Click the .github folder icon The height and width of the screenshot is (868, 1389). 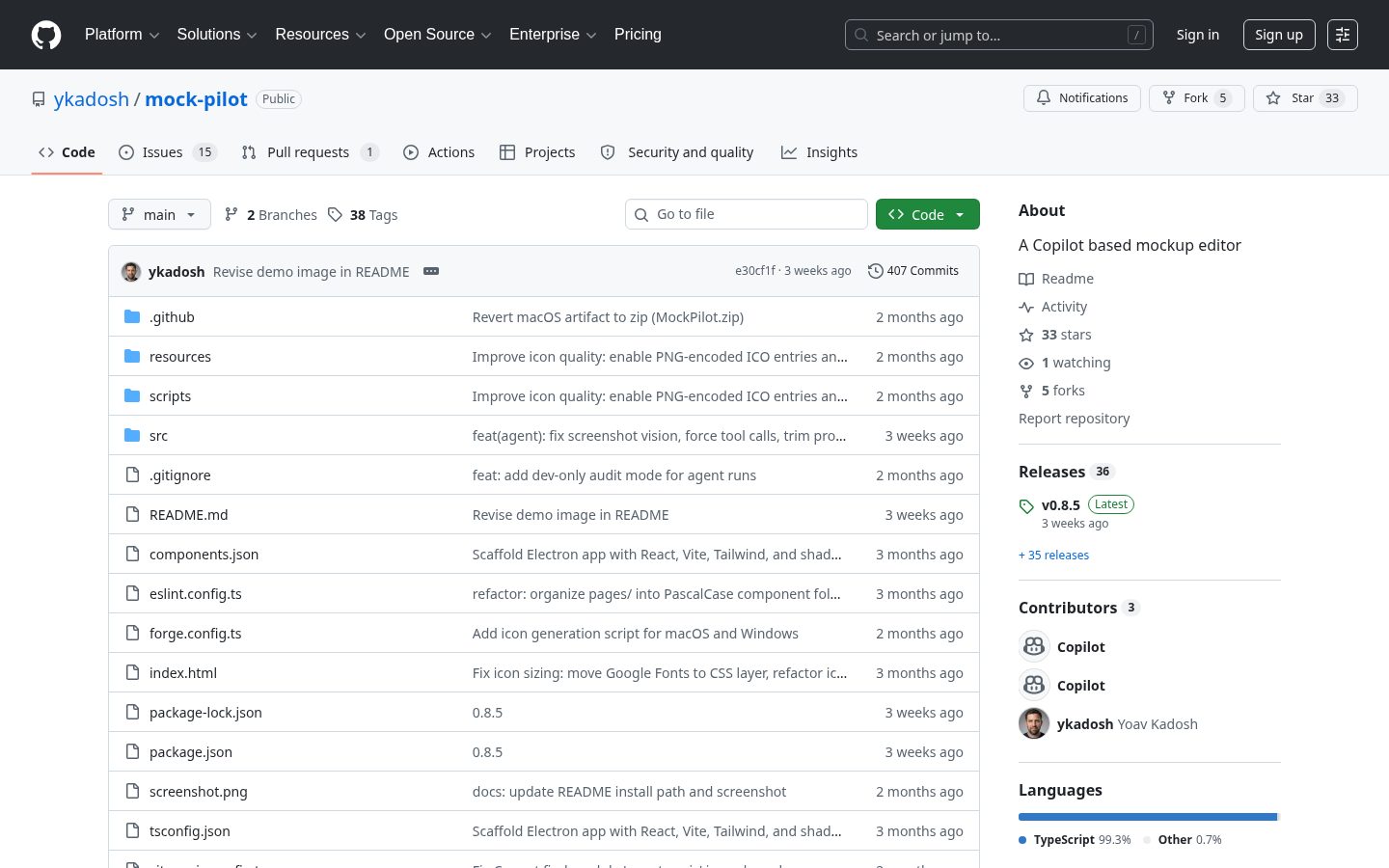pos(132,316)
